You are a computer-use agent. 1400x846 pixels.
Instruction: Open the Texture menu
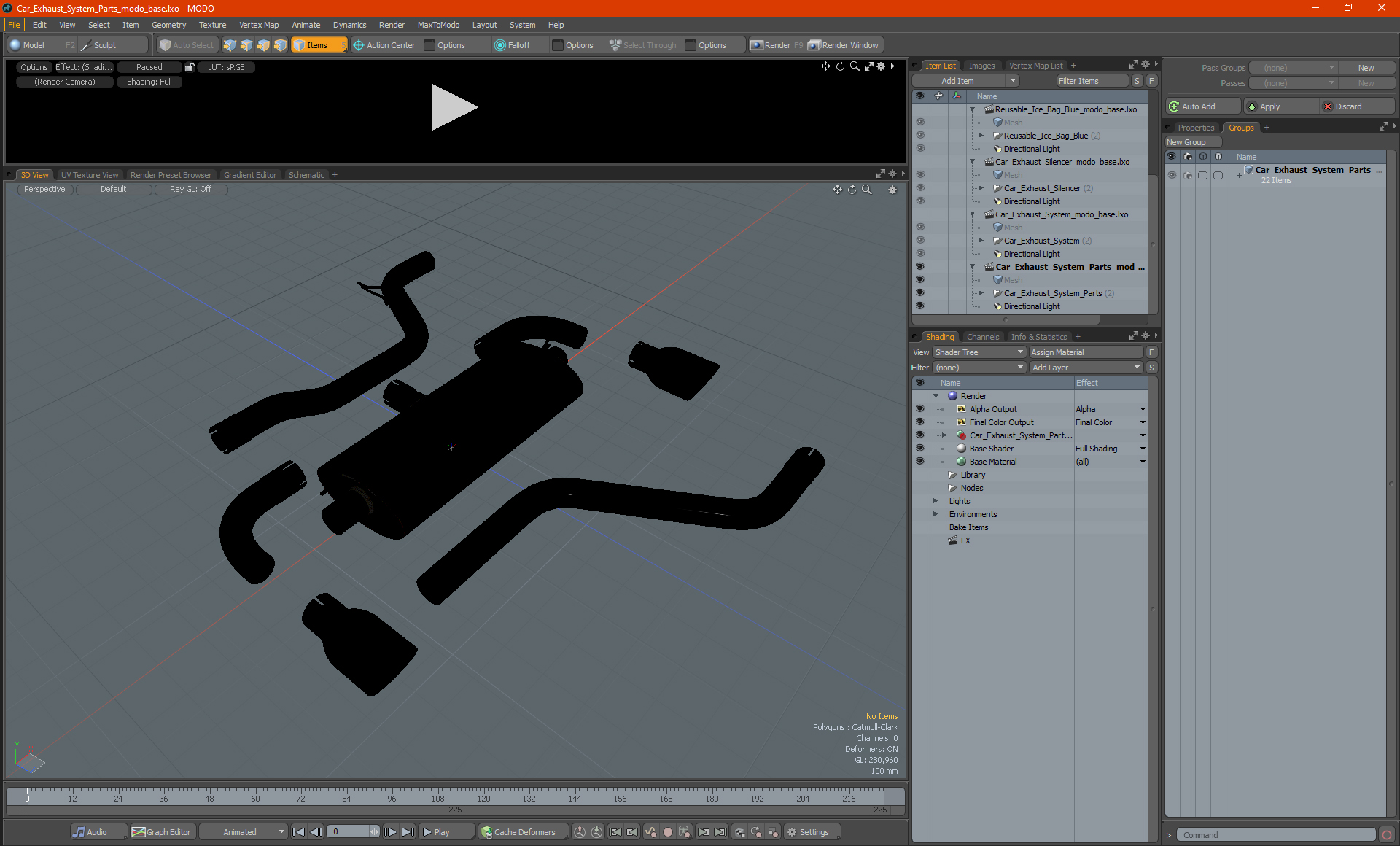[212, 25]
